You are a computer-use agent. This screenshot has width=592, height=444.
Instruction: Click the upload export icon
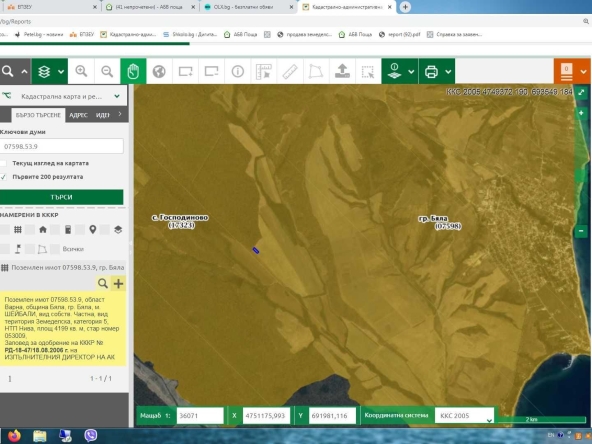click(342, 71)
